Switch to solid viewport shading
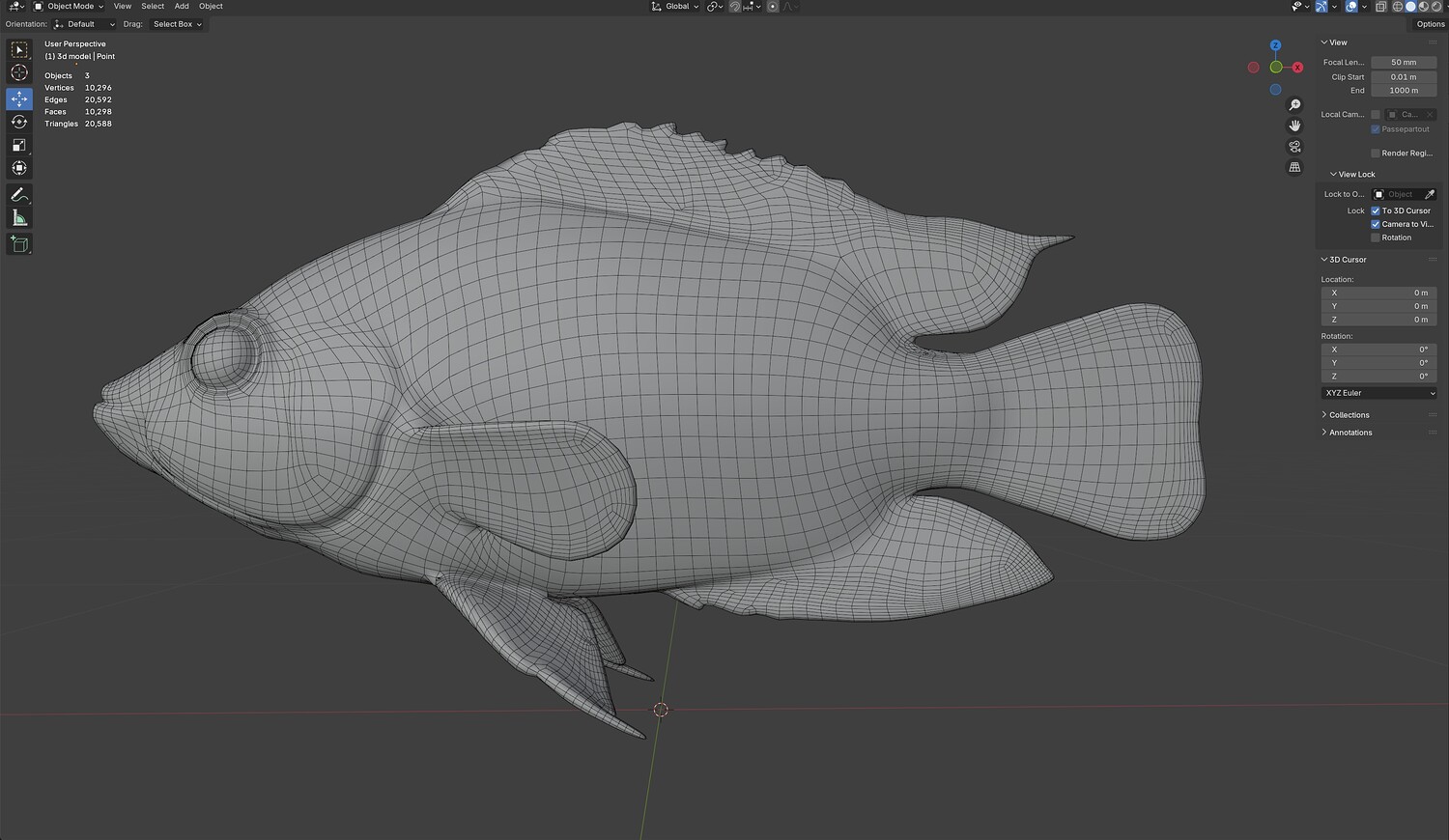 pyautogui.click(x=1410, y=7)
